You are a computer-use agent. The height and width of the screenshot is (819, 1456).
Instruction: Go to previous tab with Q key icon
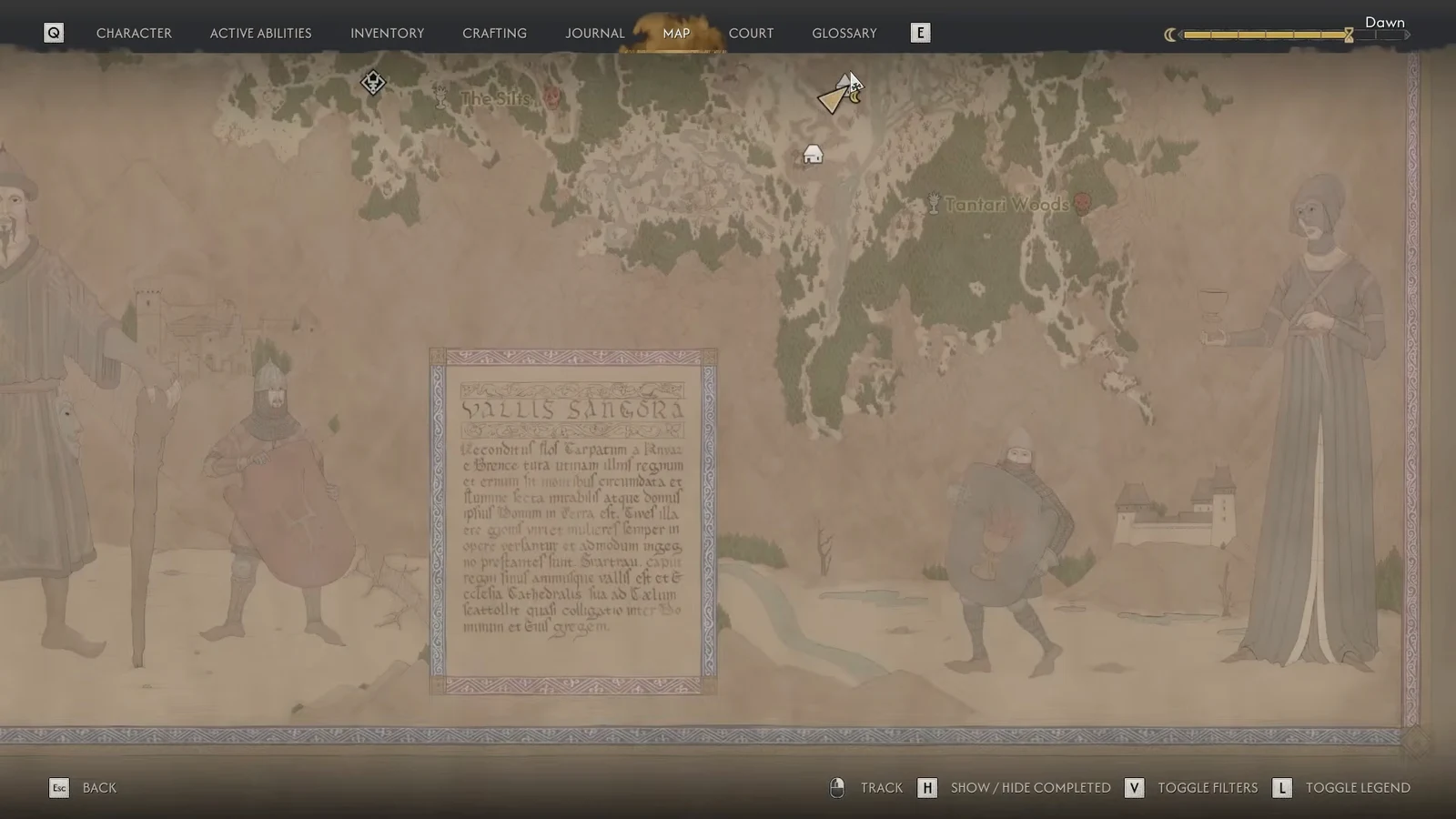(54, 33)
